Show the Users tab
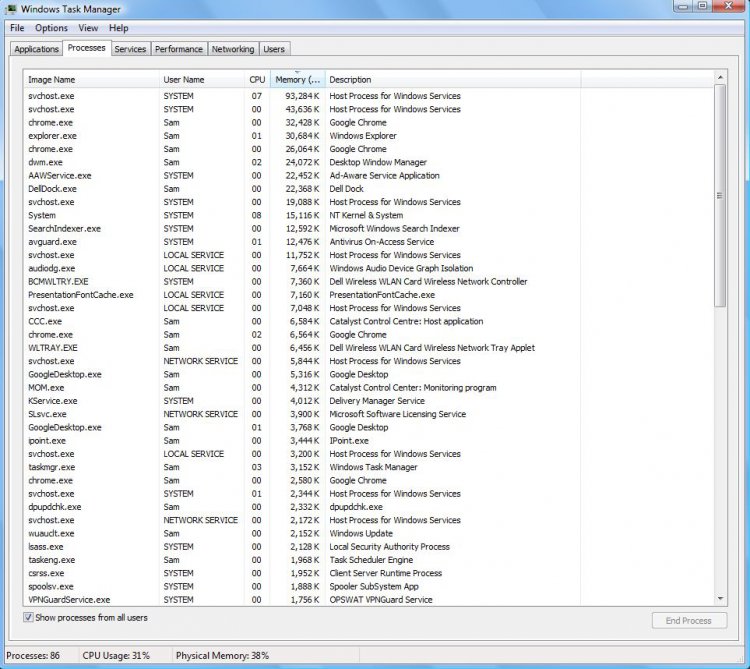This screenshot has height=669, width=750. coord(274,49)
